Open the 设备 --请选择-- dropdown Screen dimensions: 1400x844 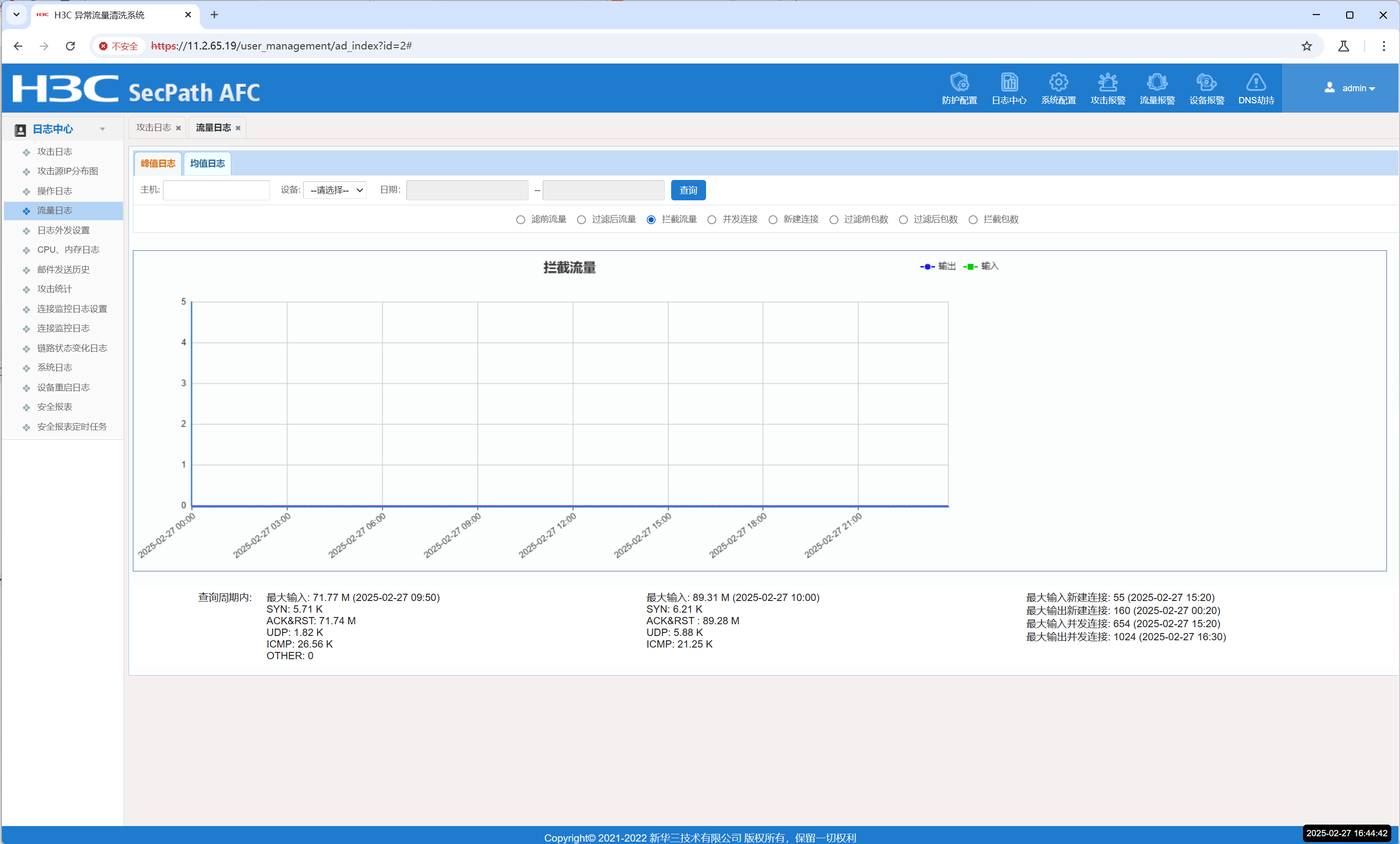(x=335, y=190)
